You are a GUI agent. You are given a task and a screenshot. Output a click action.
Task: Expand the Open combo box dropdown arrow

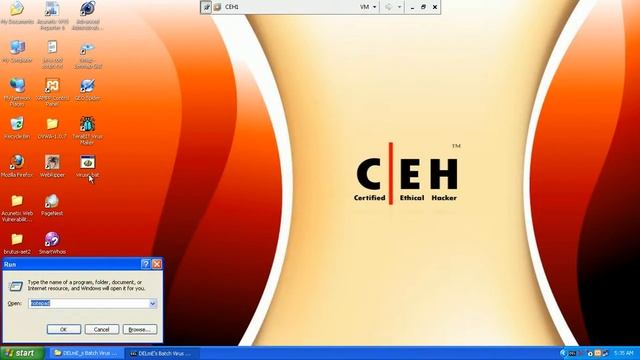coord(153,303)
